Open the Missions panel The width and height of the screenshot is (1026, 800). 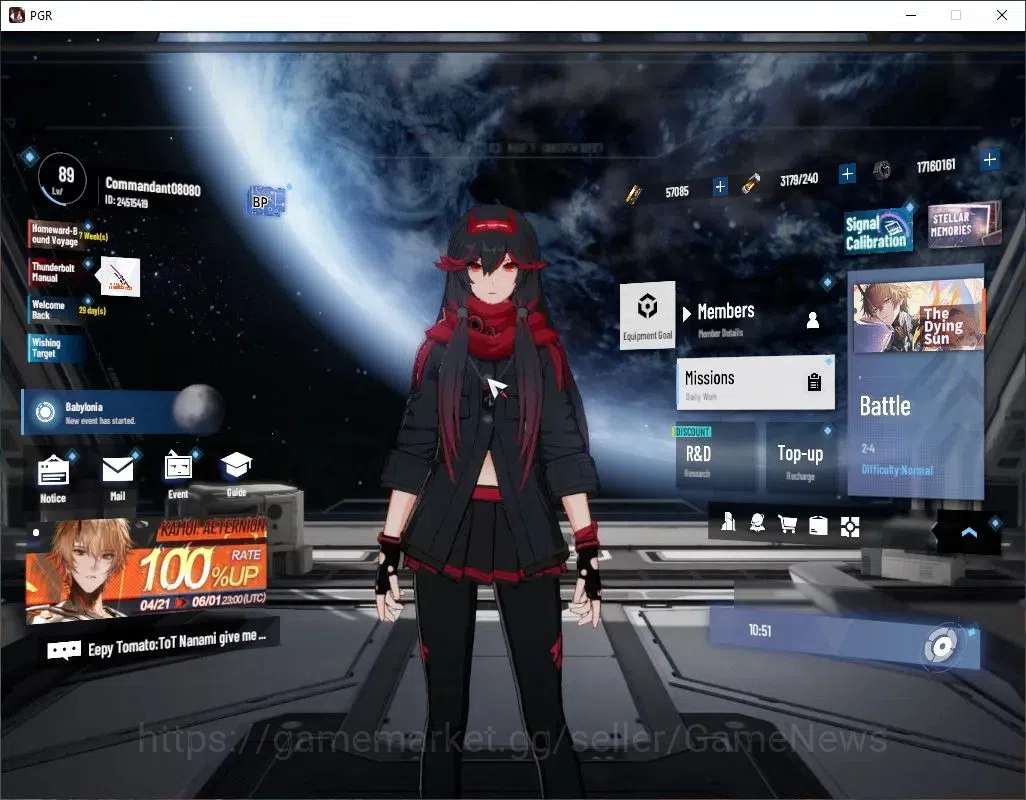(755, 383)
